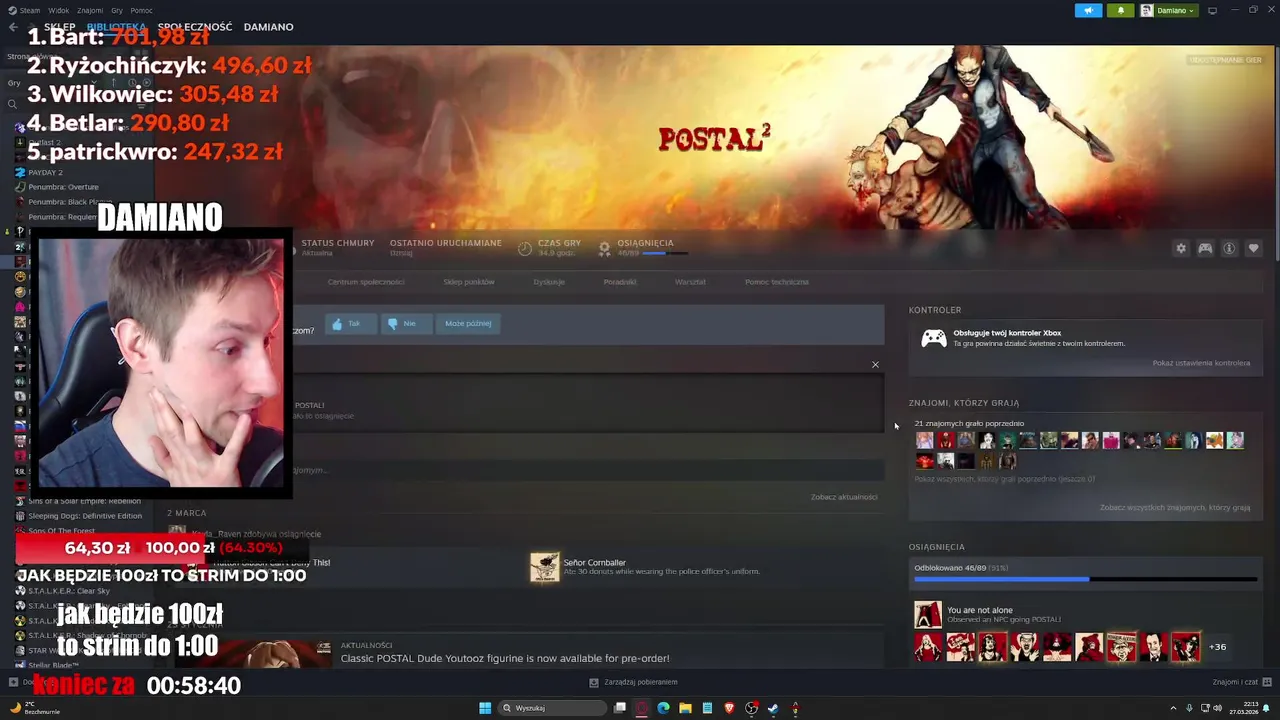
Task: Vote Tak with thumbs up button
Action: [351, 323]
